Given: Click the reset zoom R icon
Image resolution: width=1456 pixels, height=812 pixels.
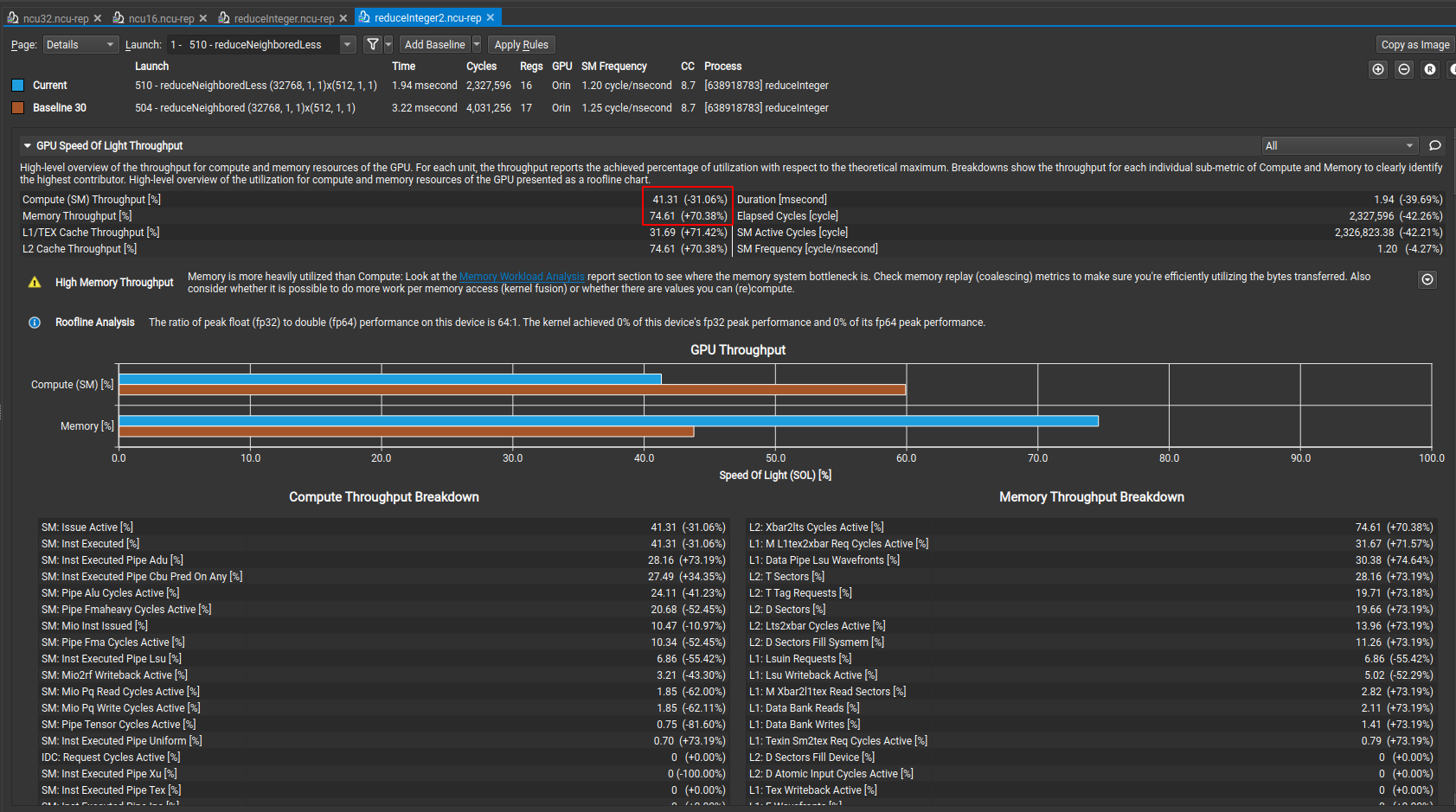Looking at the screenshot, I should tap(1430, 69).
